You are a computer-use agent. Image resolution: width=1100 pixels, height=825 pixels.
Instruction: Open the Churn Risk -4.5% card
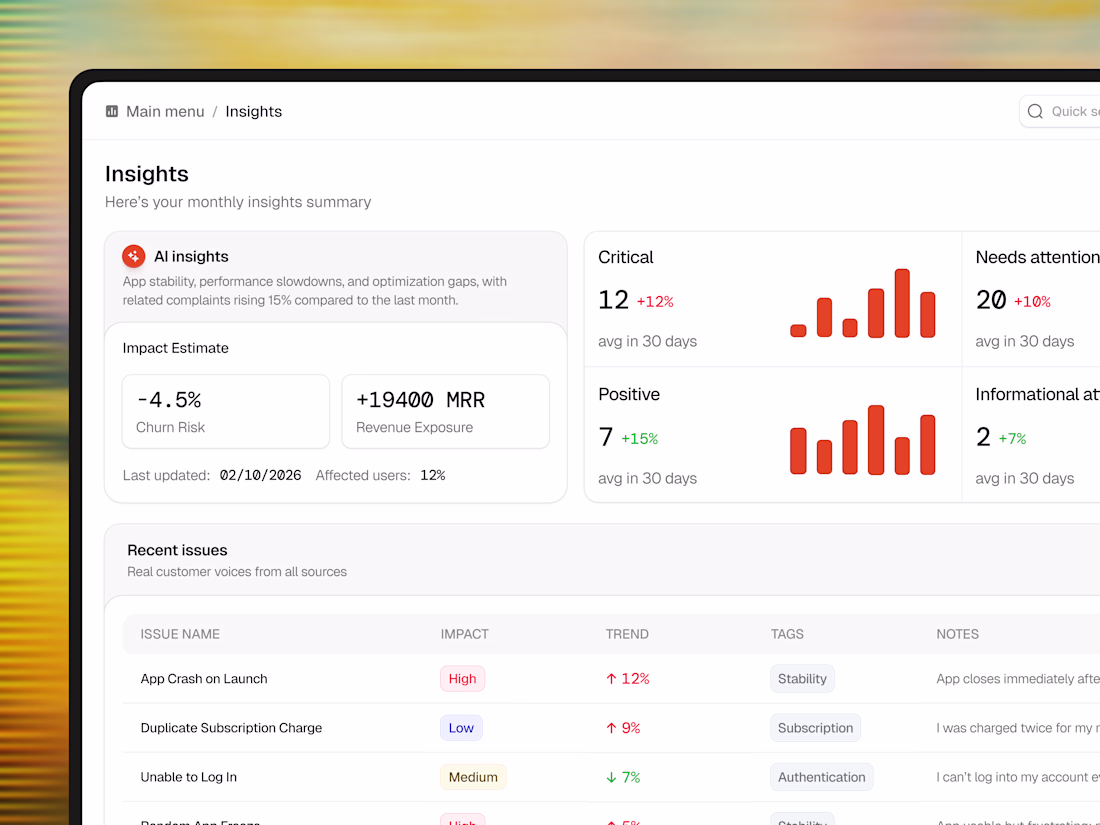pyautogui.click(x=226, y=411)
